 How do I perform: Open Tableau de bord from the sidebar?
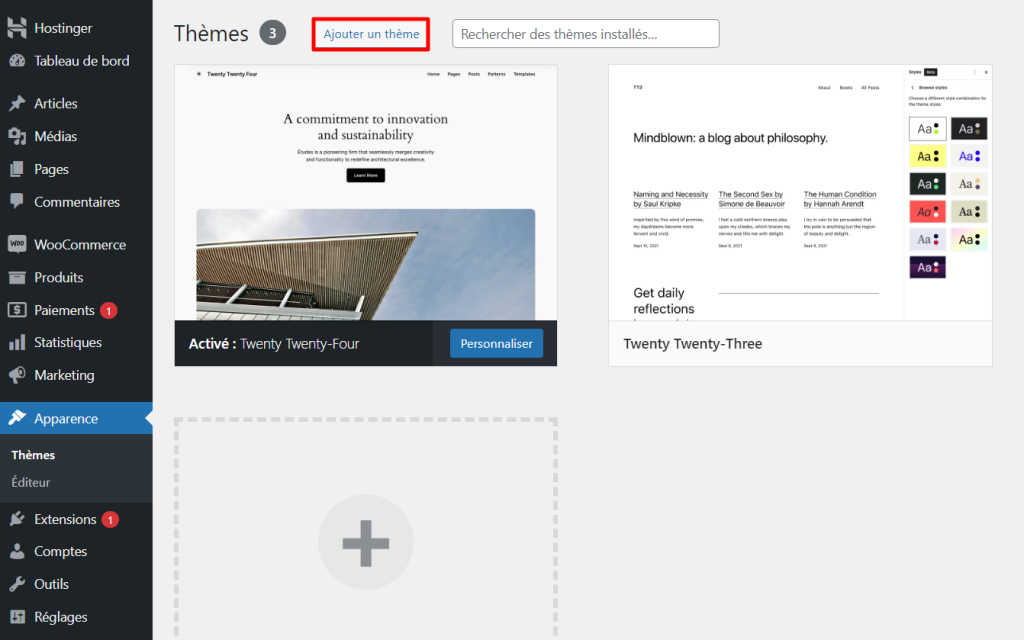(x=74, y=60)
